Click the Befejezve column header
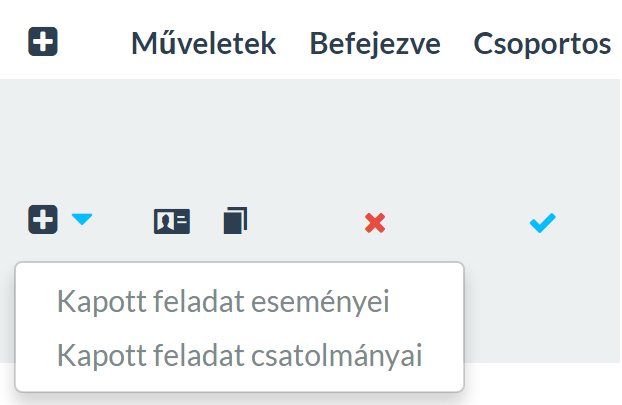This screenshot has height=405, width=622. tap(375, 44)
